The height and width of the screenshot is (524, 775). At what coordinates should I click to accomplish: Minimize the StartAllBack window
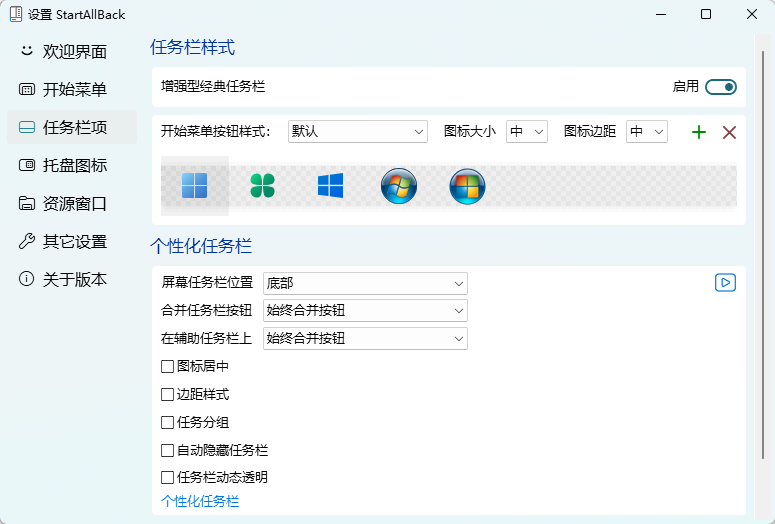[661, 14]
